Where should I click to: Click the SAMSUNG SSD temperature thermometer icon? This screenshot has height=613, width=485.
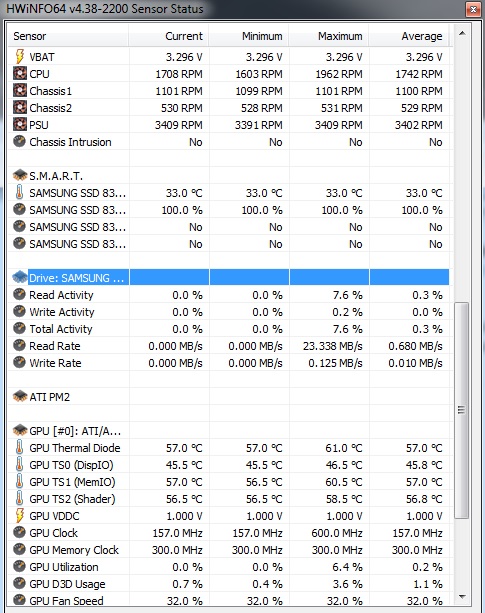coord(20,193)
